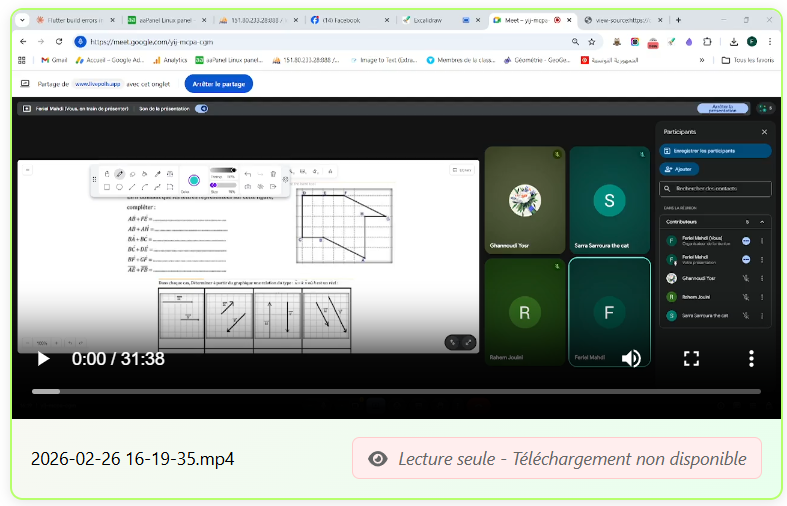
Task: Toggle the 'Son de la présentation' switch
Action: click(201, 108)
